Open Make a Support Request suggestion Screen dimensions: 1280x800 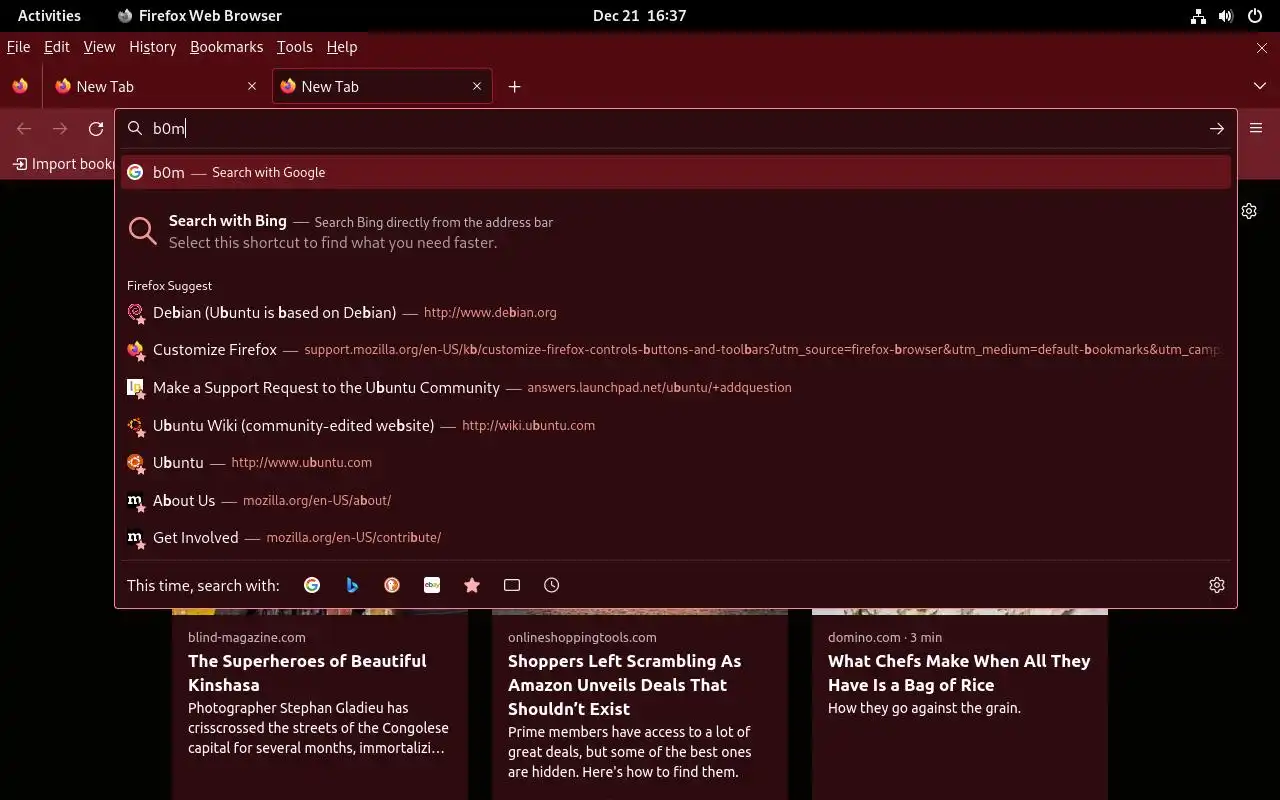[x=676, y=387]
